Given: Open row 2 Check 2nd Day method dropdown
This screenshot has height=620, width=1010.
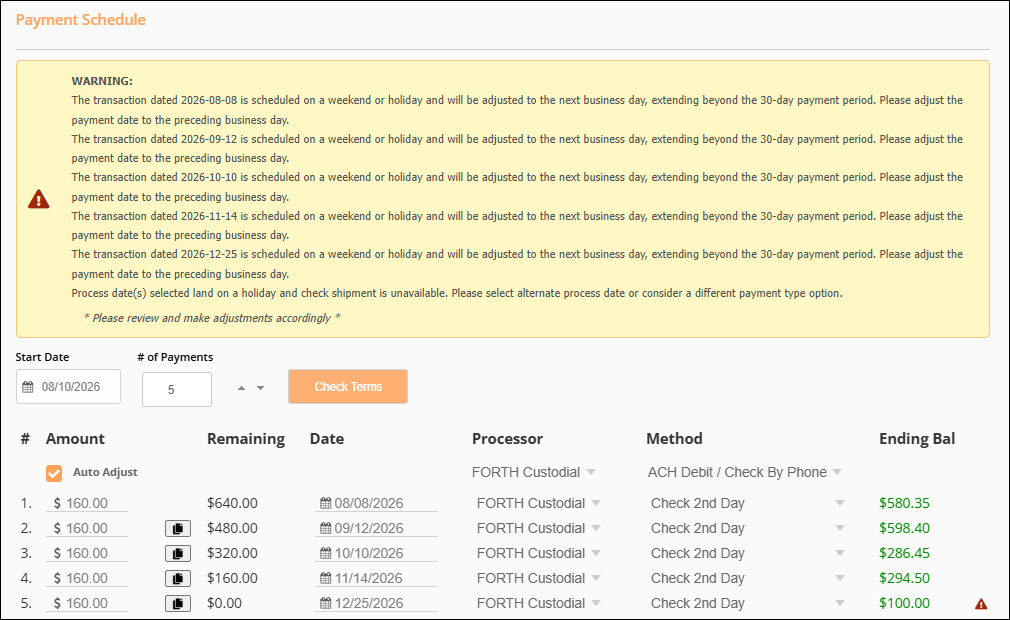Looking at the screenshot, I should (747, 528).
